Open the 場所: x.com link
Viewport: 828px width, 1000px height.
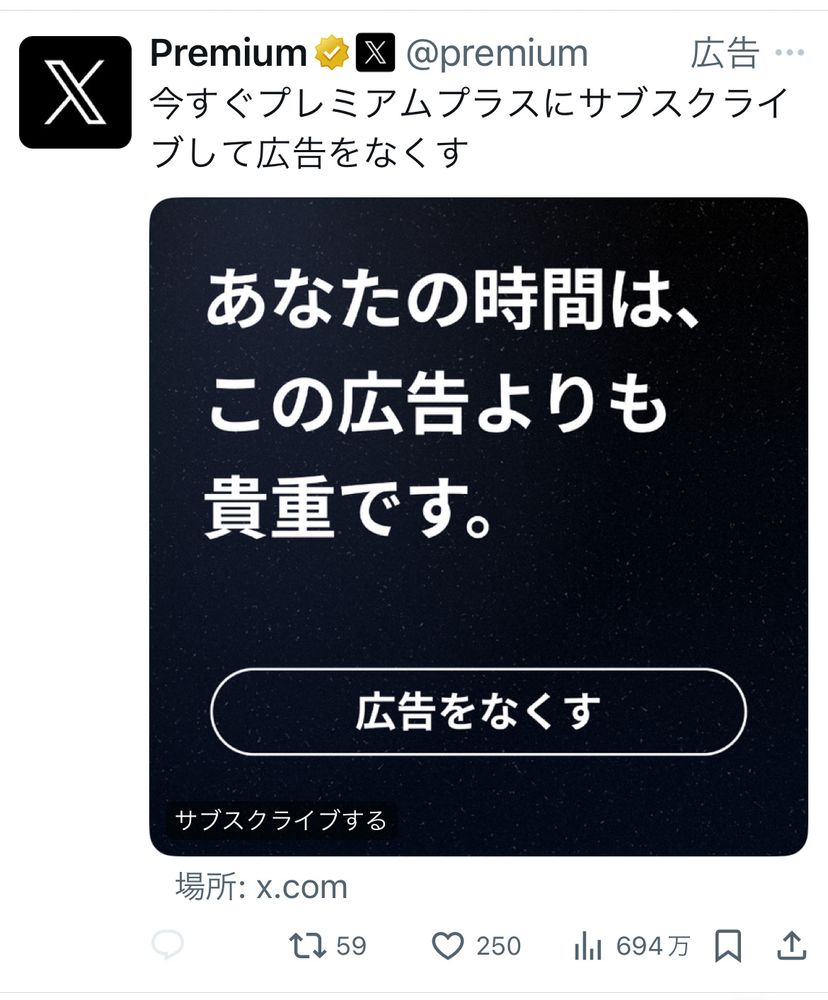point(262,886)
